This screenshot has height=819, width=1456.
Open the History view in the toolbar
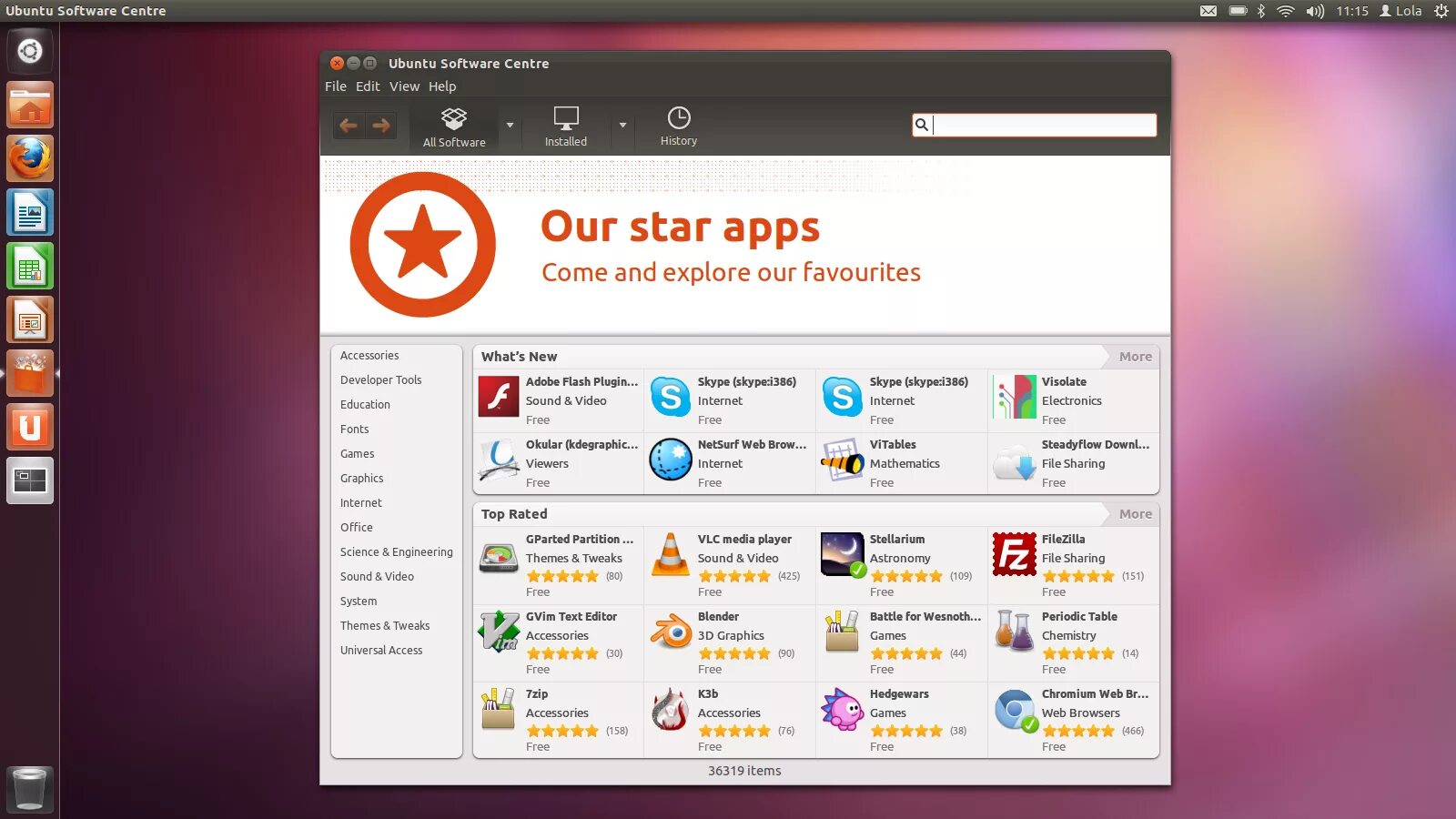tap(678, 126)
